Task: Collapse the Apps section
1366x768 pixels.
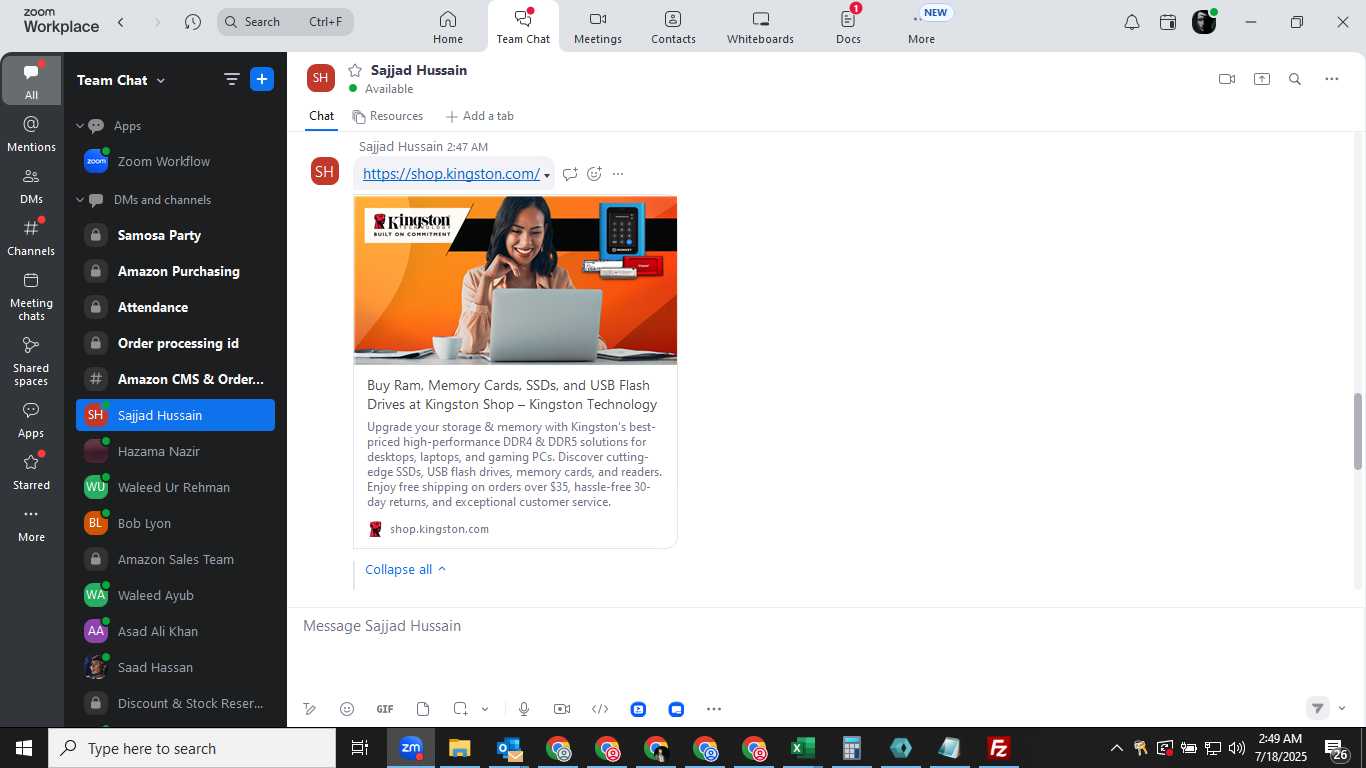Action: pyautogui.click(x=80, y=126)
